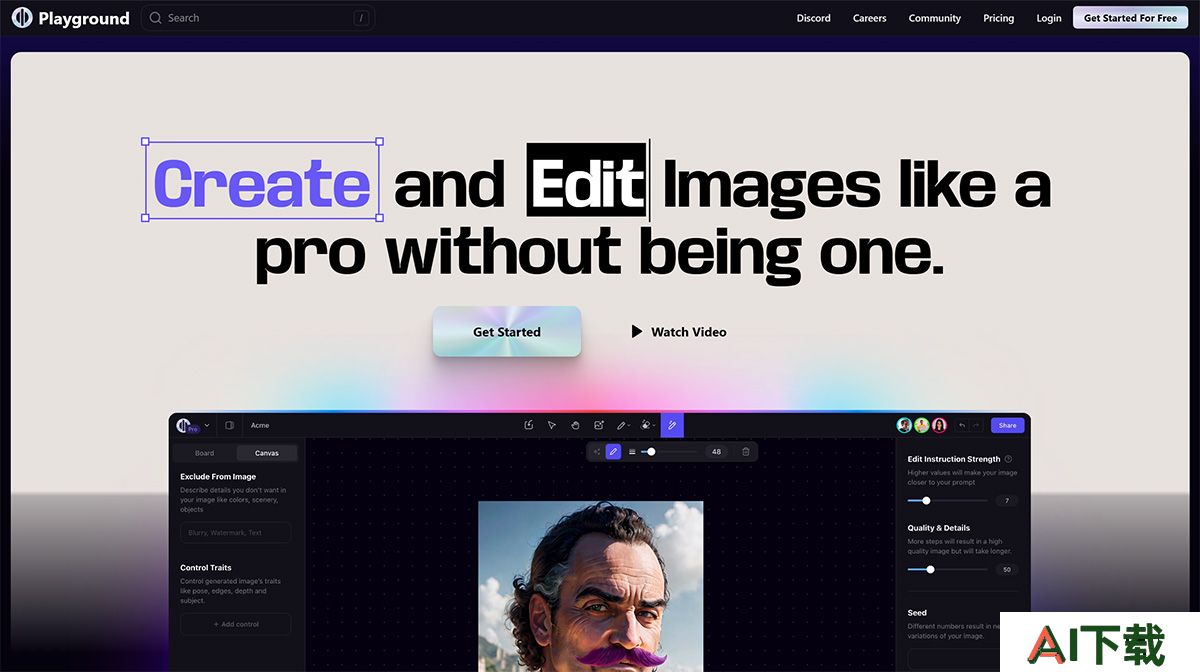Click the Playground logo icon in the site header
The image size is (1200, 672).
(x=21, y=18)
